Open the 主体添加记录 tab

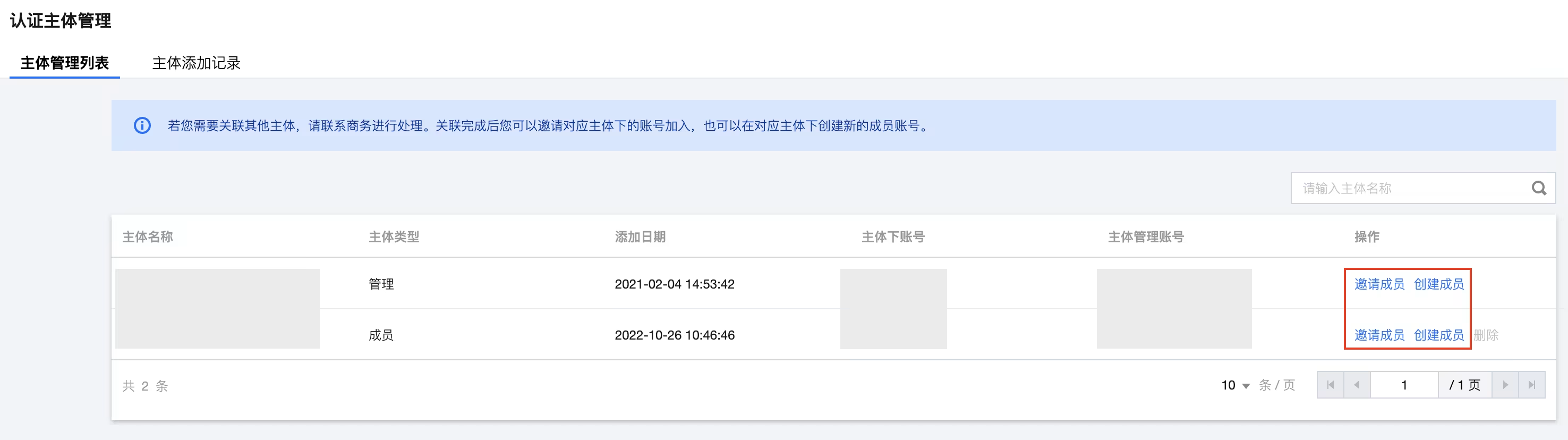click(196, 63)
